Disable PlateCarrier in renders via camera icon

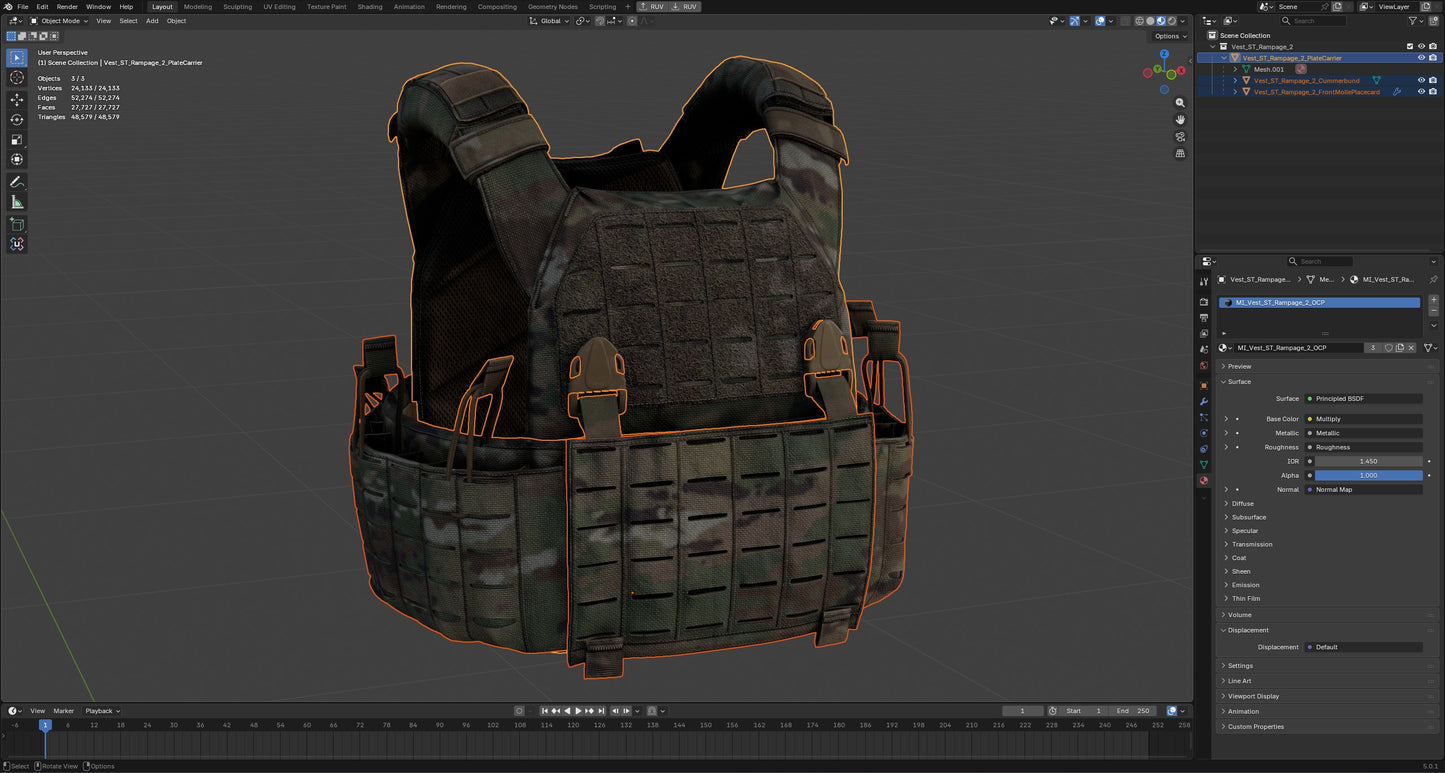tap(1433, 58)
